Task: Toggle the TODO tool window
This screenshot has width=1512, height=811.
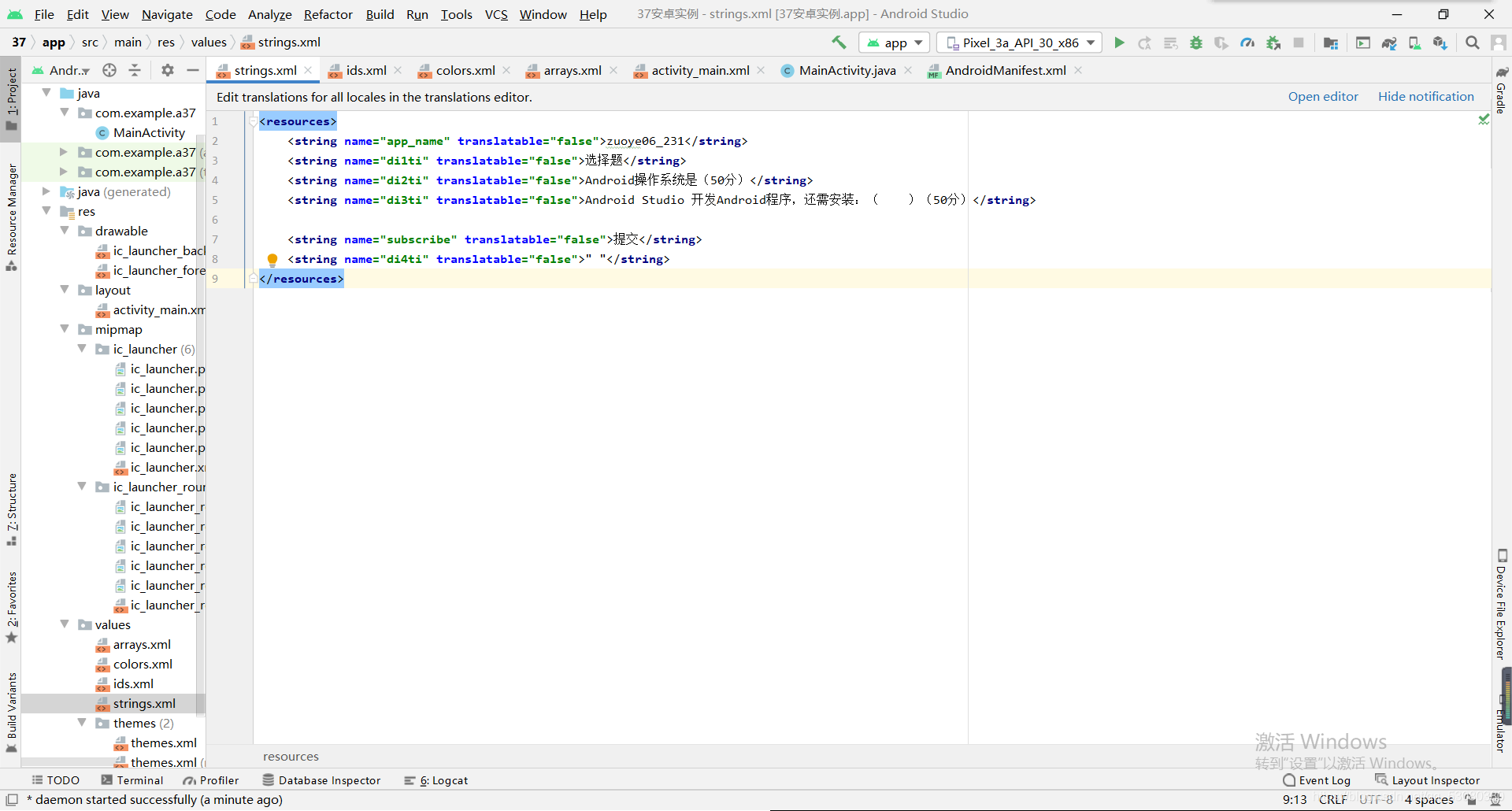Action: [x=55, y=780]
